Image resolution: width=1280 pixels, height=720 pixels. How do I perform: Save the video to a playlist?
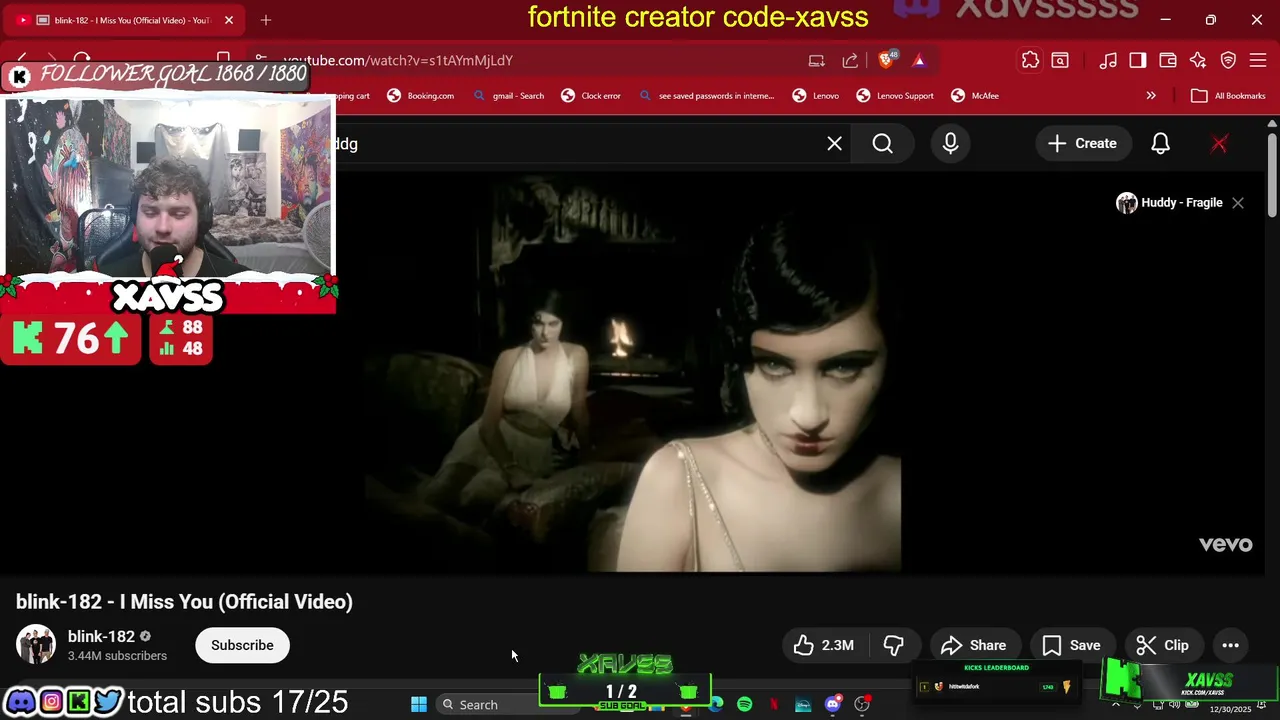click(x=1072, y=645)
